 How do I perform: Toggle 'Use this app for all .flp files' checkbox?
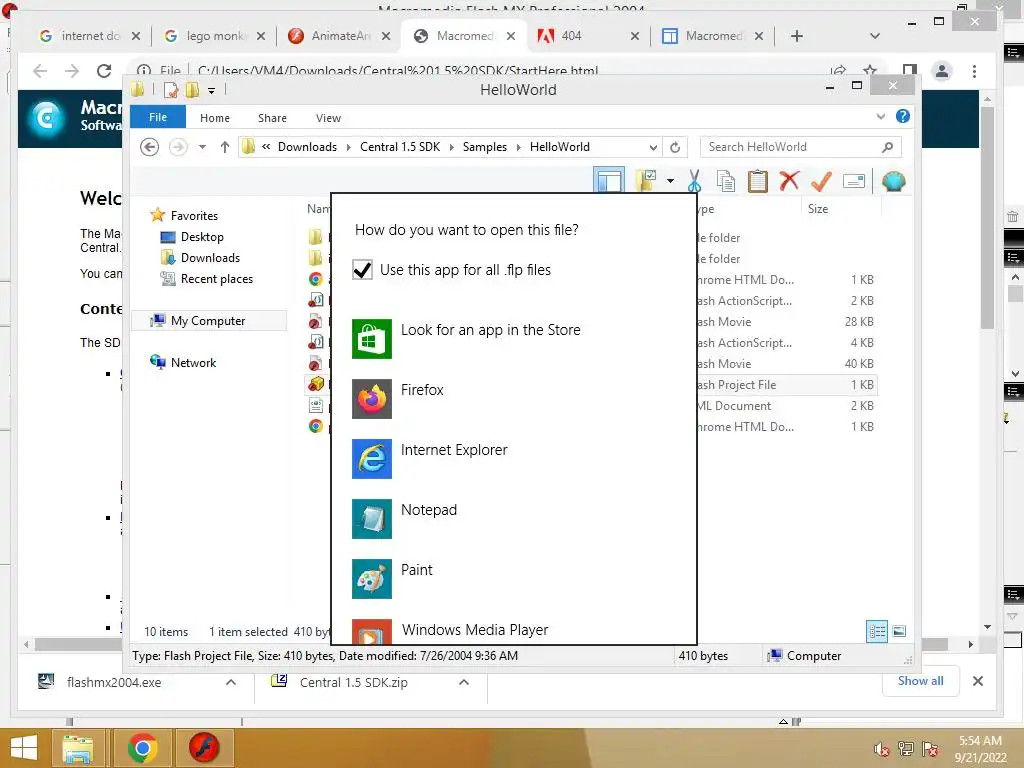pyautogui.click(x=362, y=270)
